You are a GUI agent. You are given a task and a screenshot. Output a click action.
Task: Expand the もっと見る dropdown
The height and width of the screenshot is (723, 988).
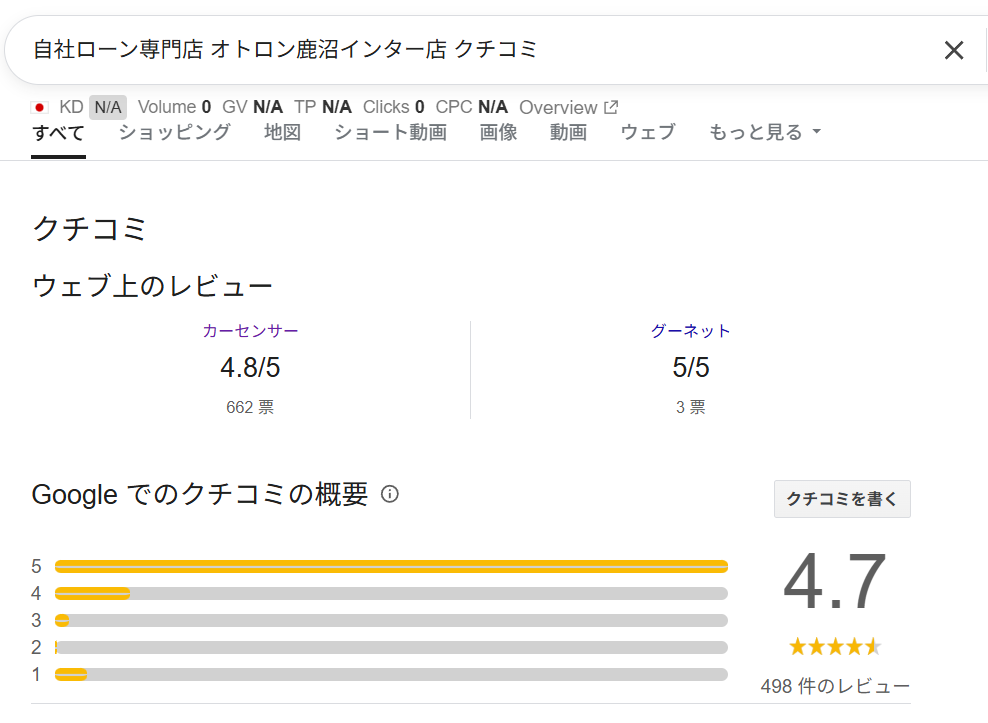tap(765, 132)
